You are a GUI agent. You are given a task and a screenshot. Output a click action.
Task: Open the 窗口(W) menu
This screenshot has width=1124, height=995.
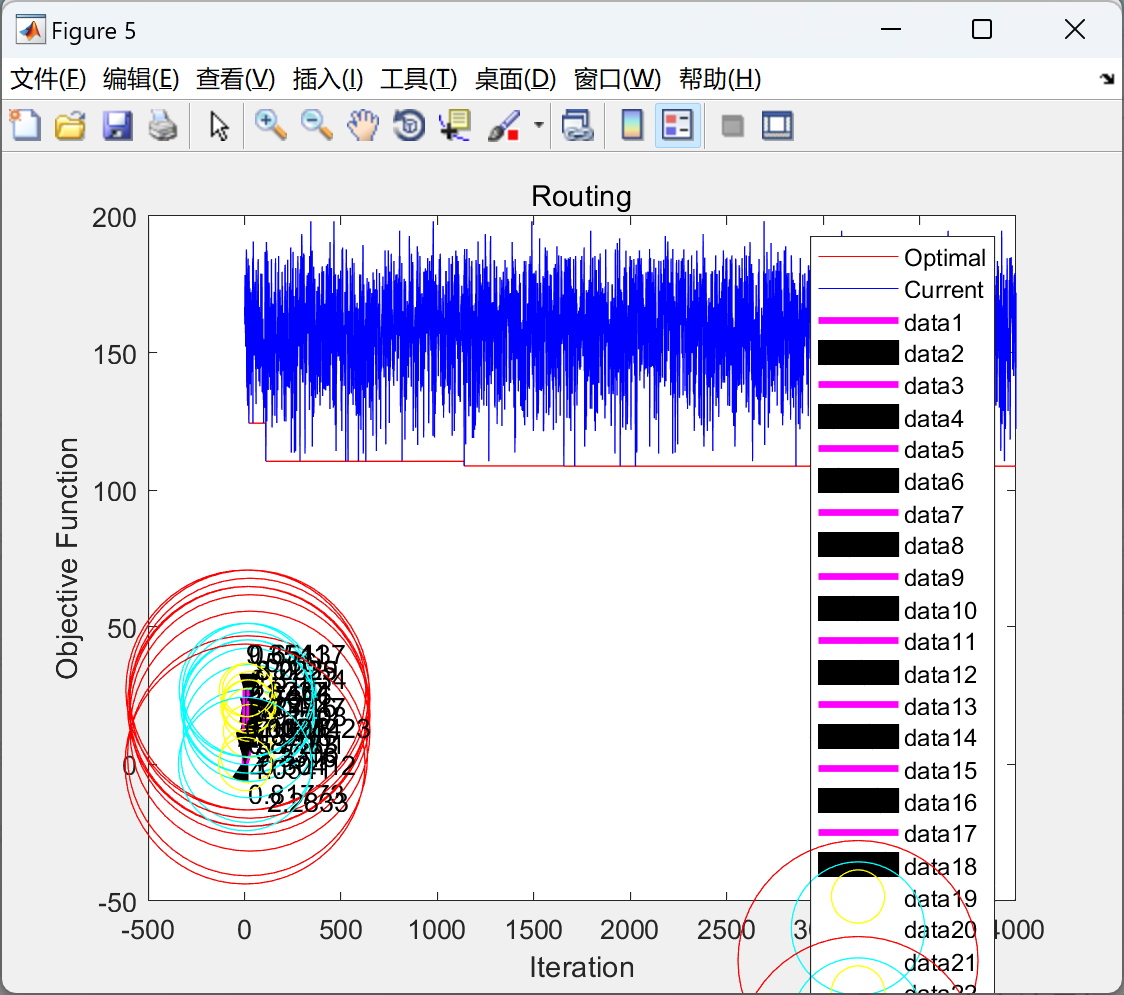pos(617,79)
